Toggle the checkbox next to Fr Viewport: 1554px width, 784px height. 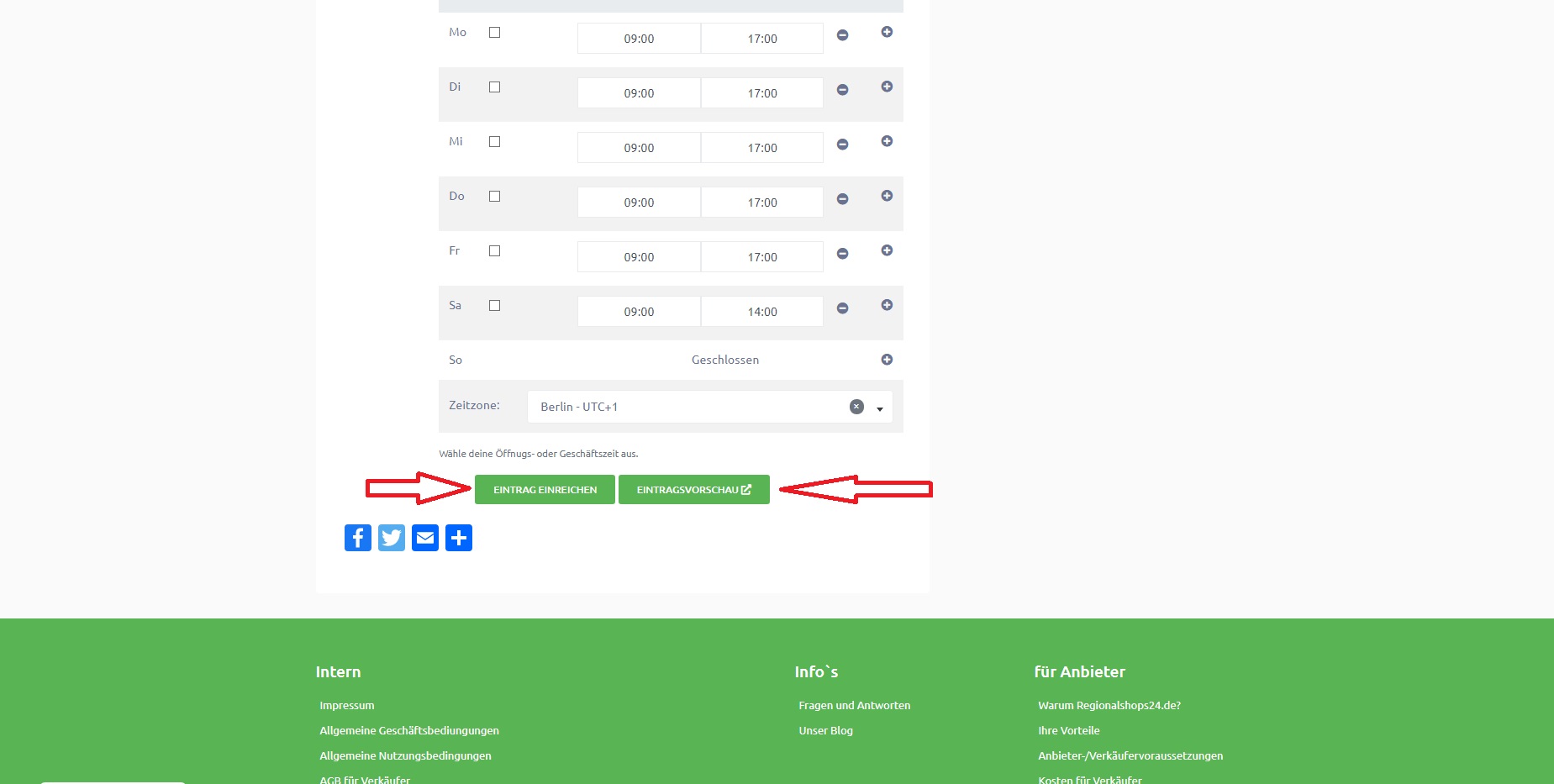tap(494, 251)
